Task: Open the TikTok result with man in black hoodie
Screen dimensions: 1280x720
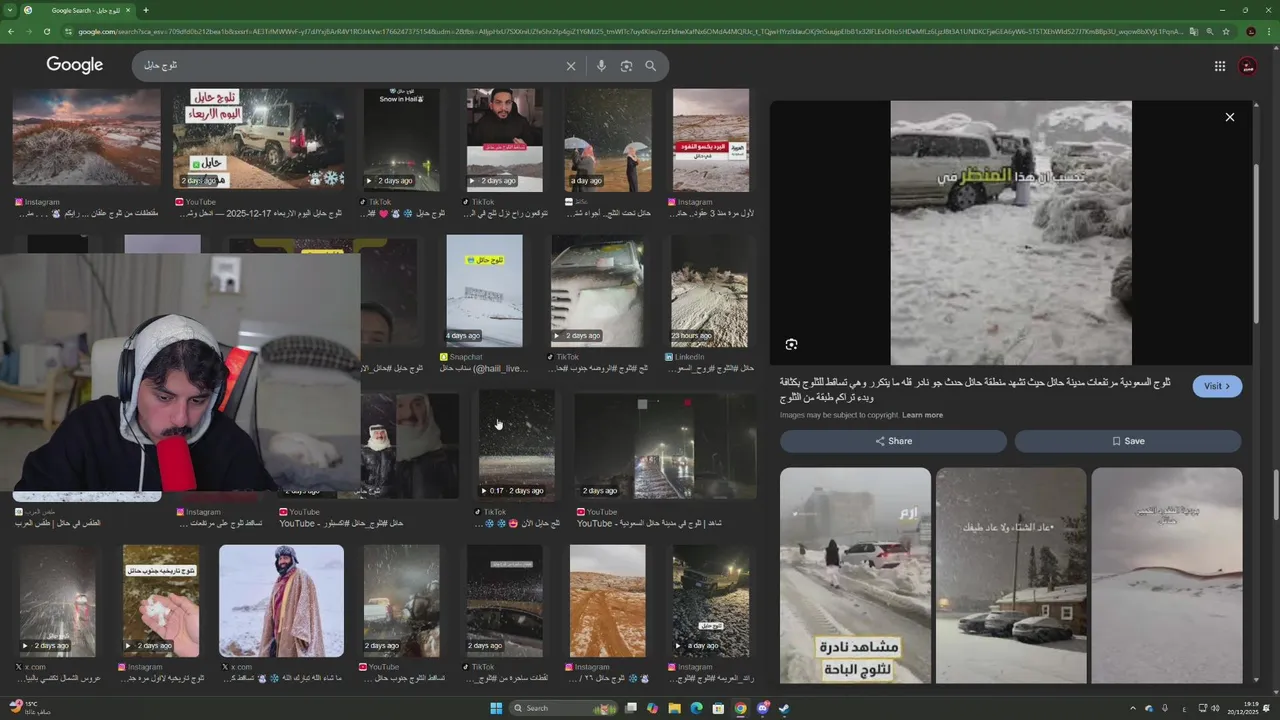Action: pos(505,139)
